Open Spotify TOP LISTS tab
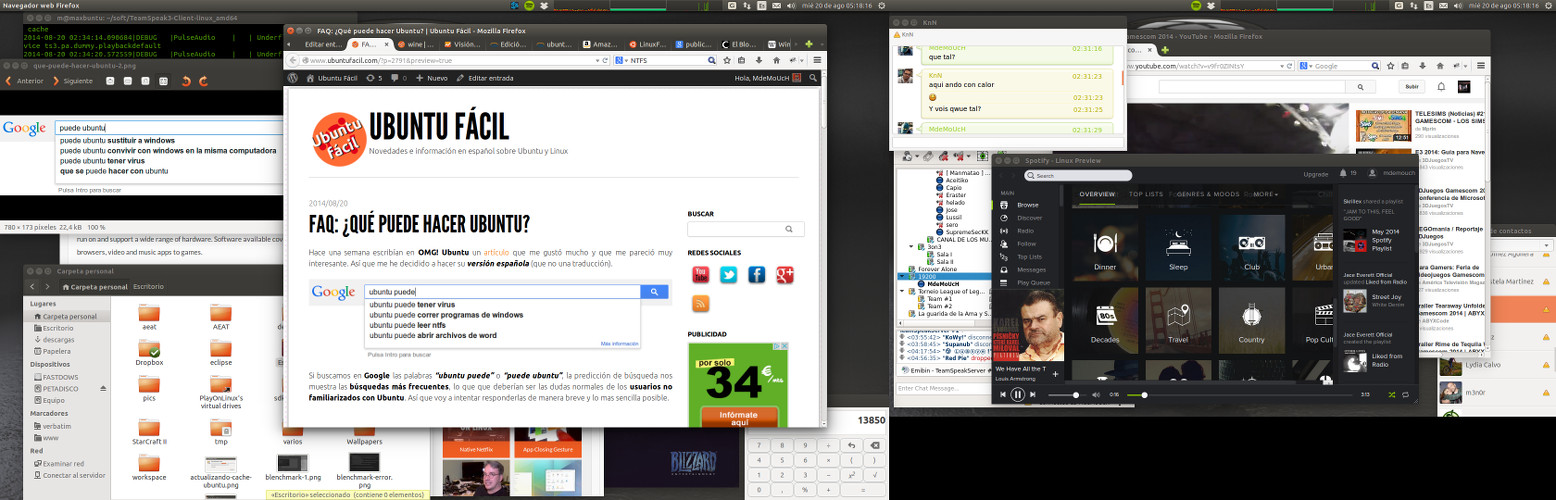This screenshot has width=1556, height=500. point(1146,194)
